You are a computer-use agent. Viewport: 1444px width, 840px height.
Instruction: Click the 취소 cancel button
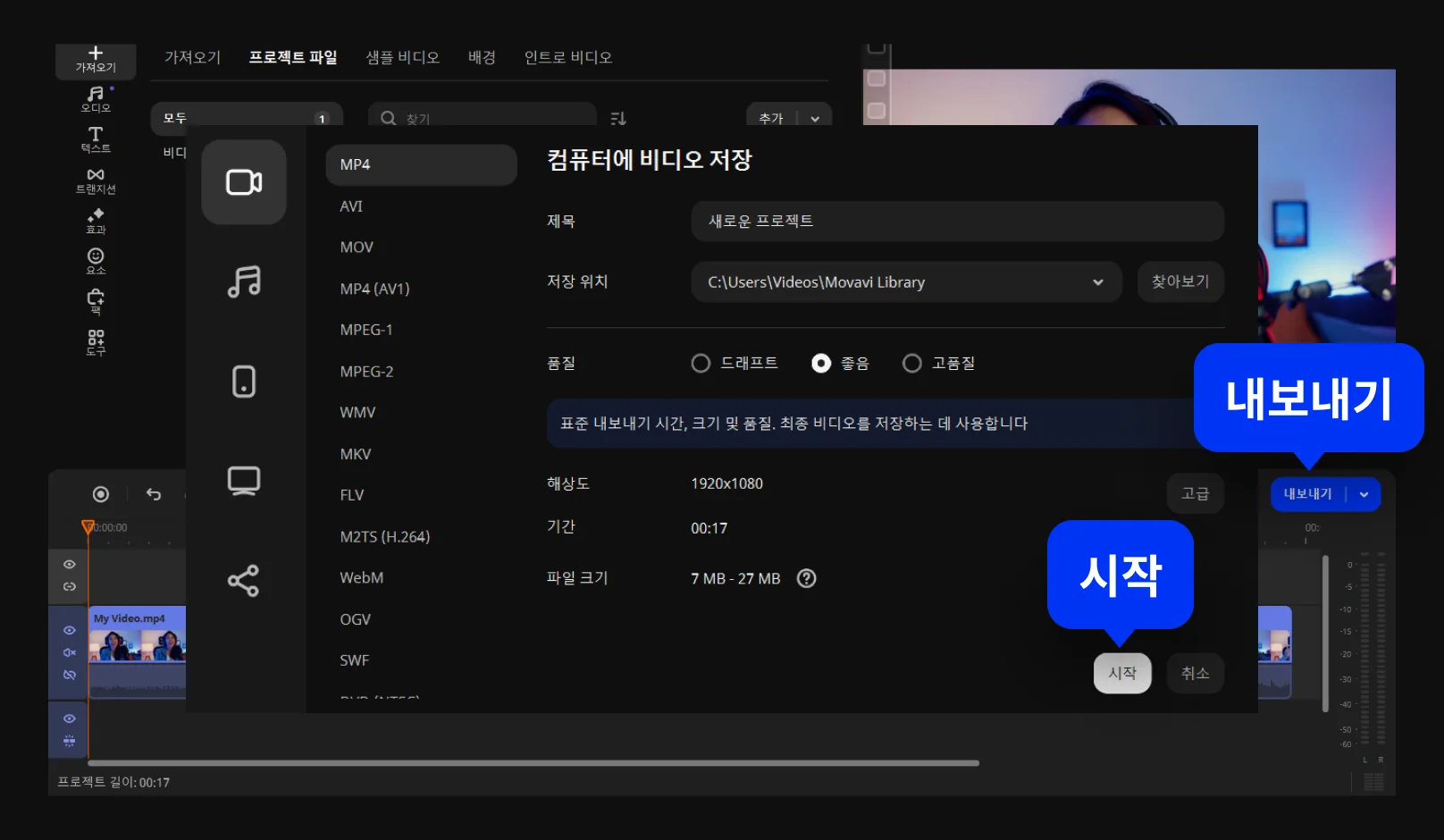[x=1195, y=673]
